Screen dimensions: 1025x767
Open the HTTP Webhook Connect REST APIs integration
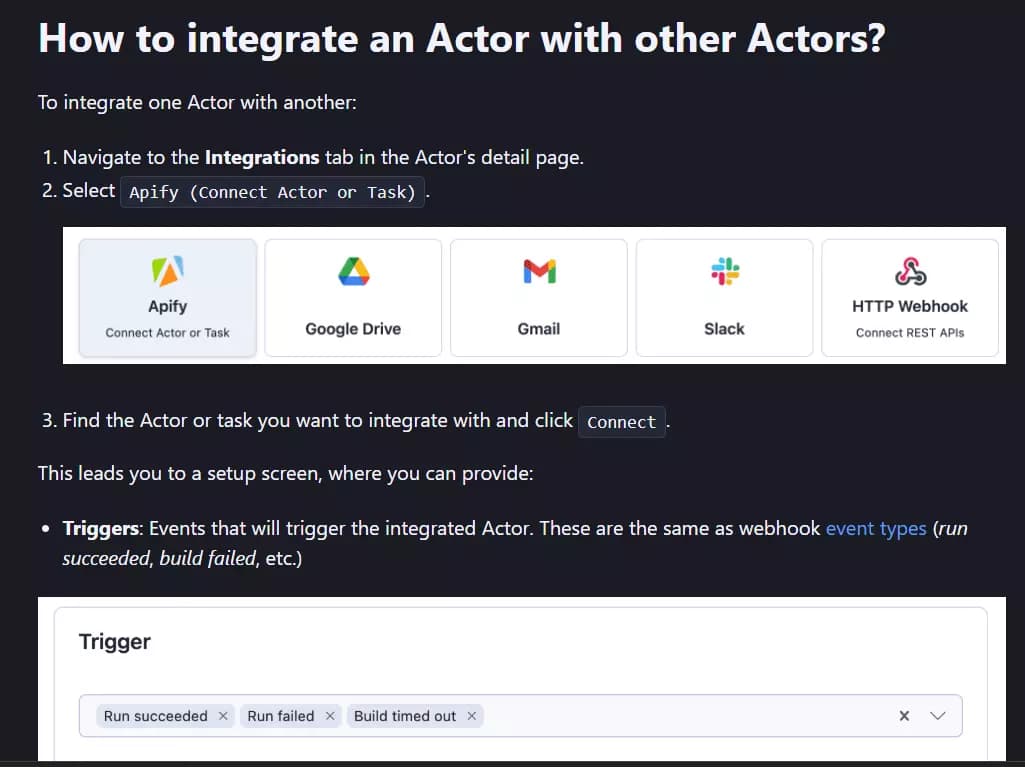point(909,297)
